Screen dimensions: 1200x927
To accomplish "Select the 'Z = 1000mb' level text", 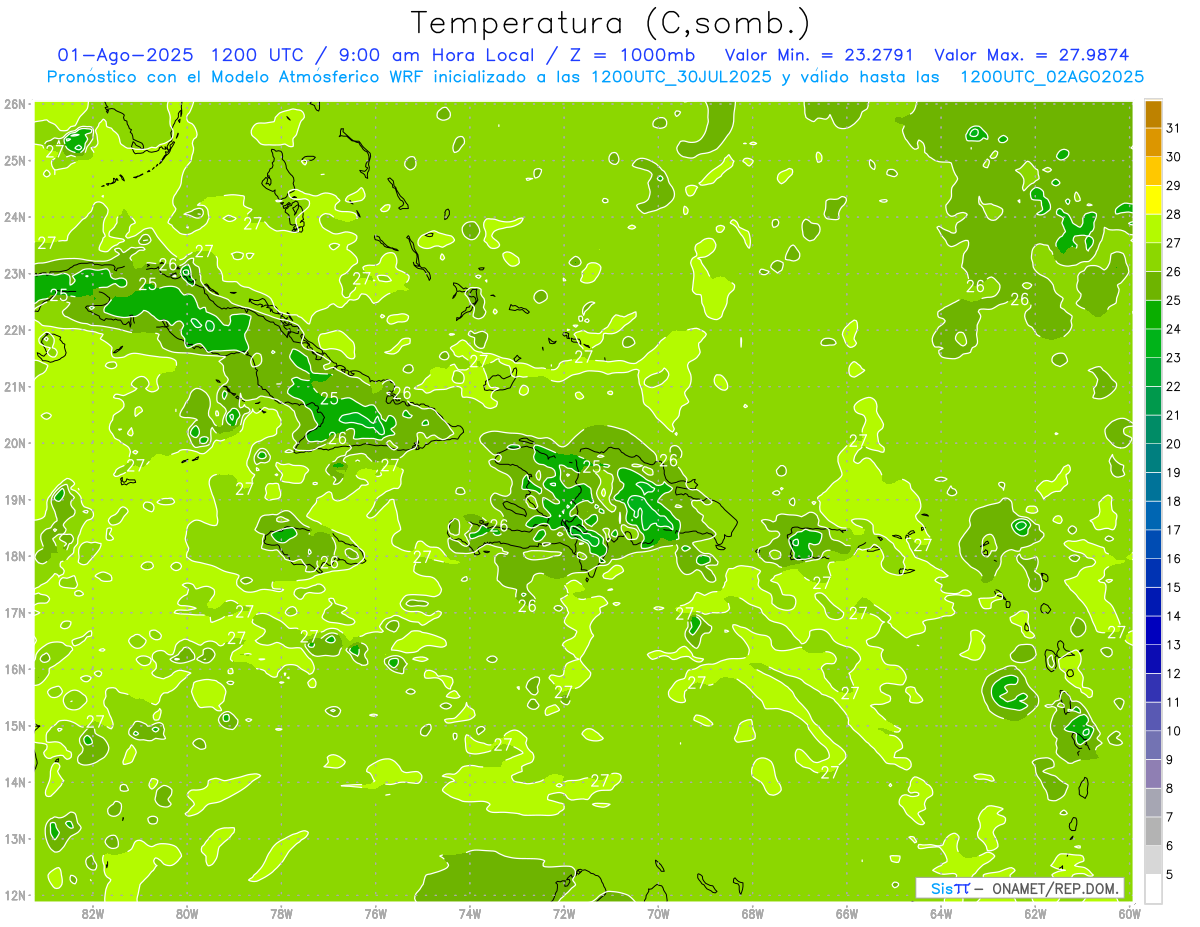I will point(629,55).
